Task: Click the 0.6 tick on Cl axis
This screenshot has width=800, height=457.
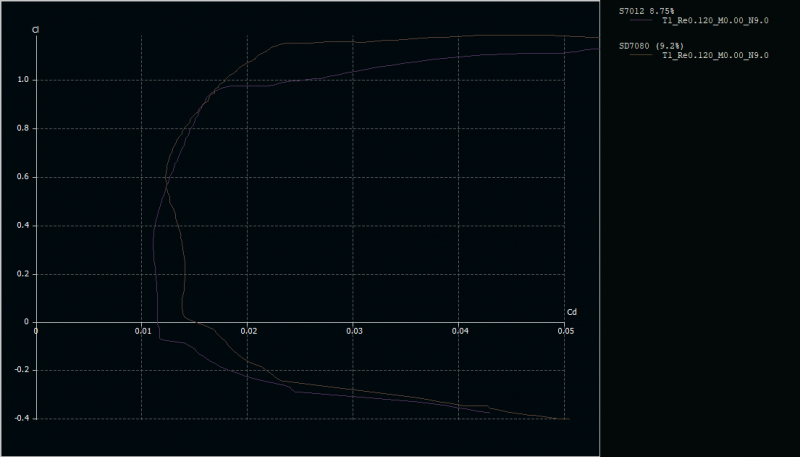Action: 22,177
